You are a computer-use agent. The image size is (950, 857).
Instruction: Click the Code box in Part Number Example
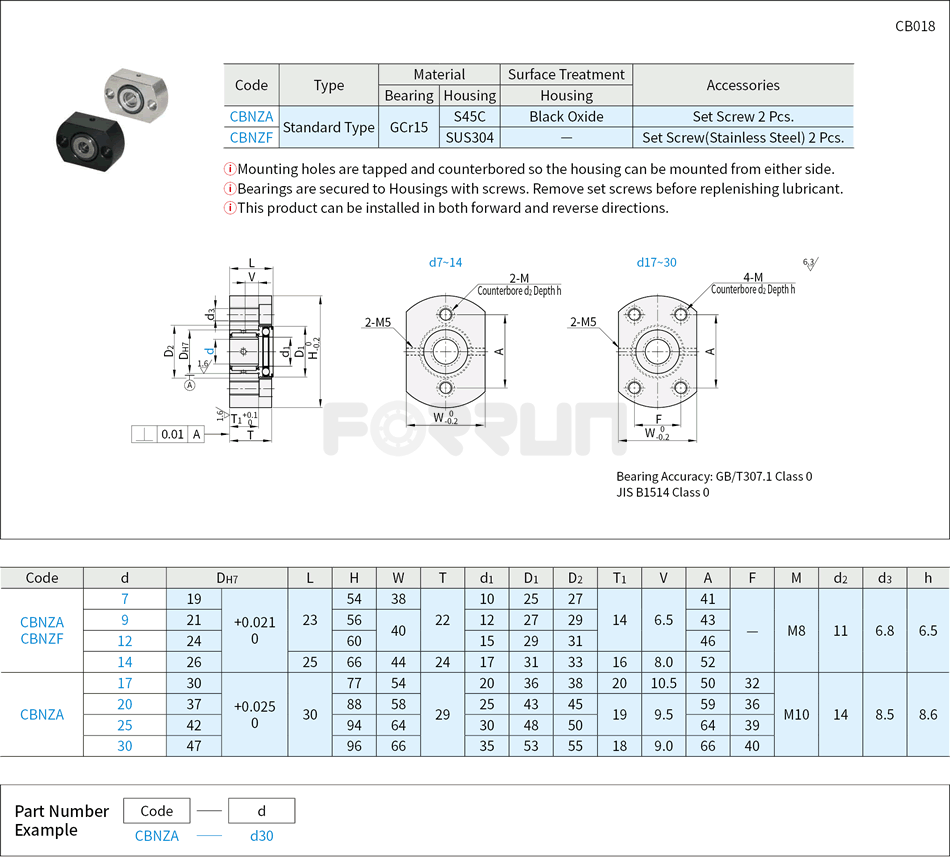[157, 810]
